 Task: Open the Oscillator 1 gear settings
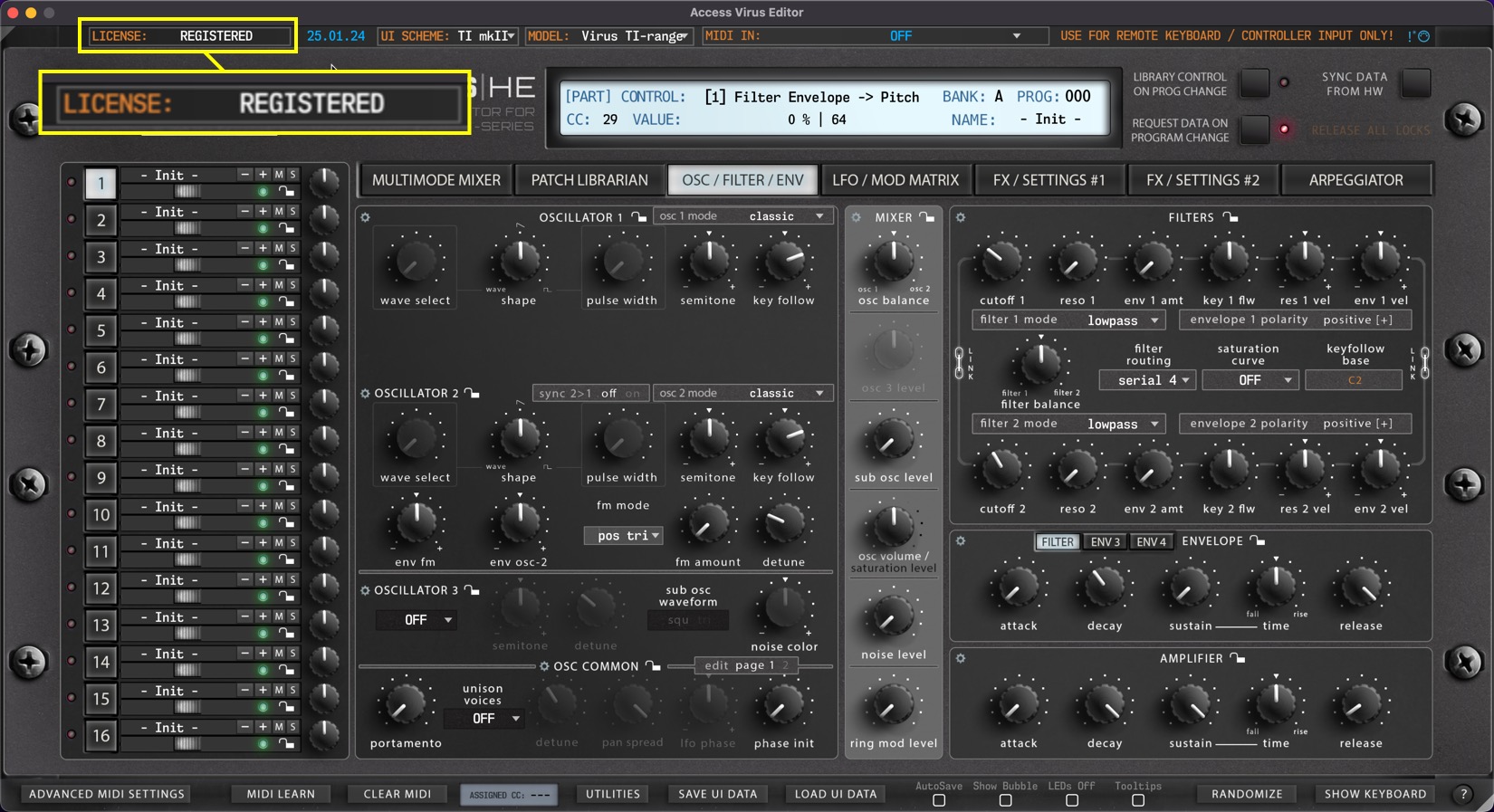pos(366,217)
